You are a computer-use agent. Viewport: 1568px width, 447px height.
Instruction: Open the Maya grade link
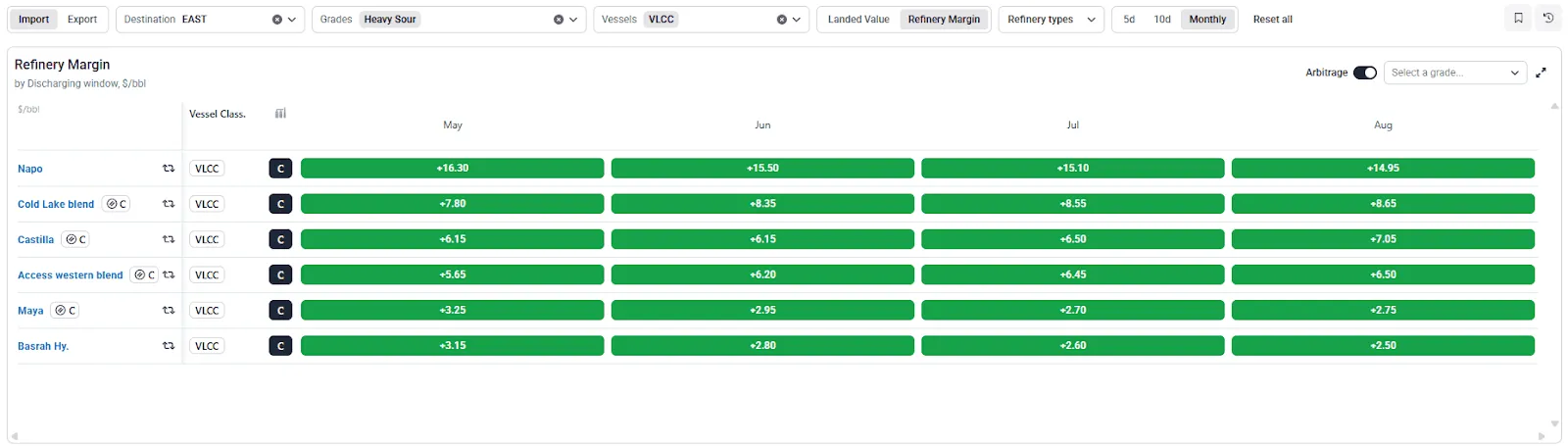point(30,311)
